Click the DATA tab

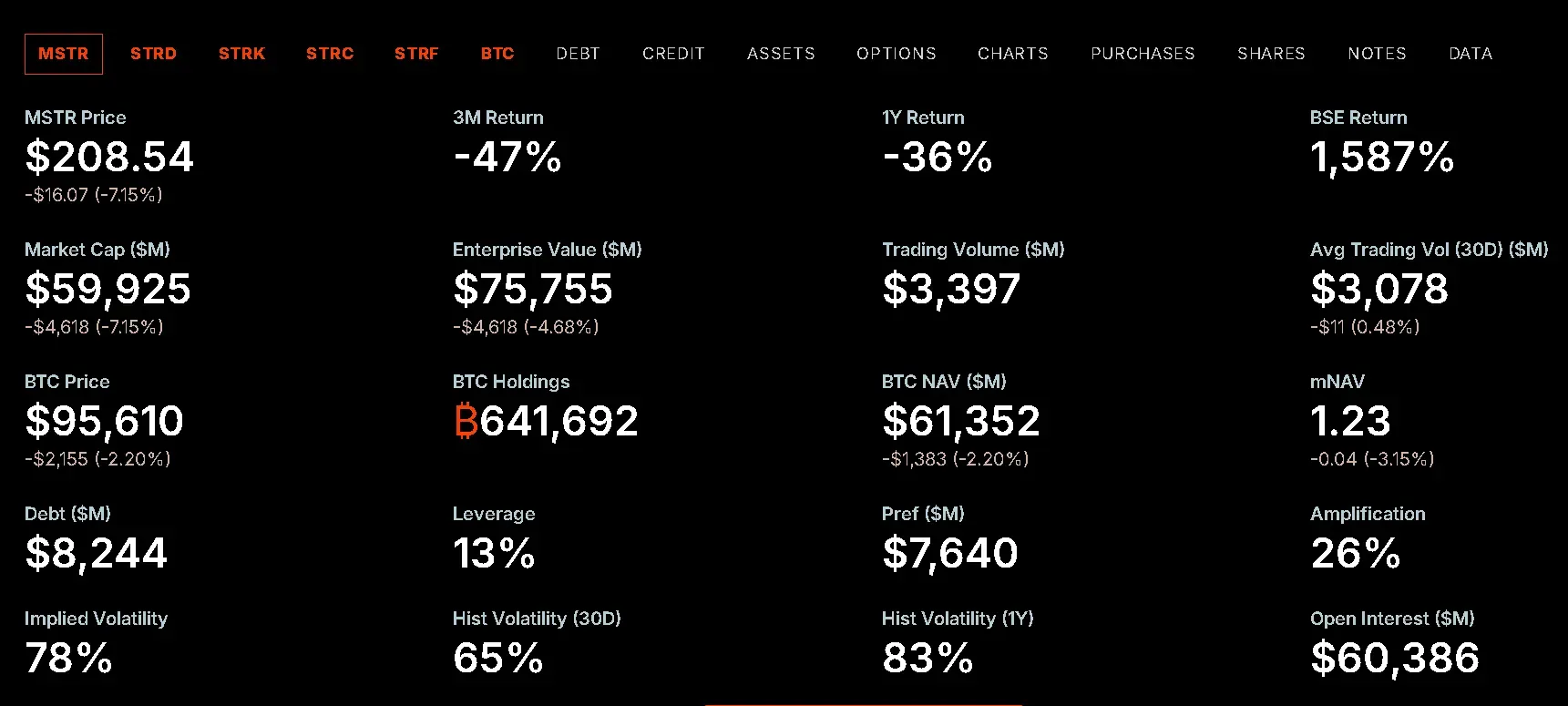pyautogui.click(x=1471, y=54)
